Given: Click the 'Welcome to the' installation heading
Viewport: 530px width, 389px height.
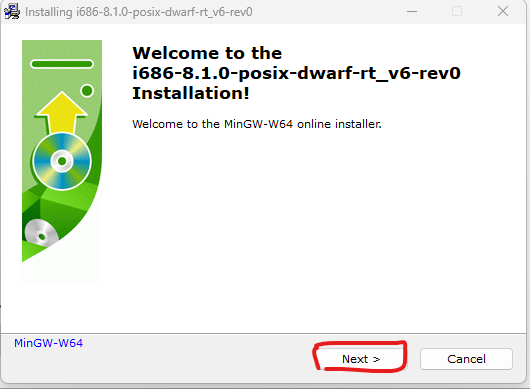Looking at the screenshot, I should pos(296,73).
